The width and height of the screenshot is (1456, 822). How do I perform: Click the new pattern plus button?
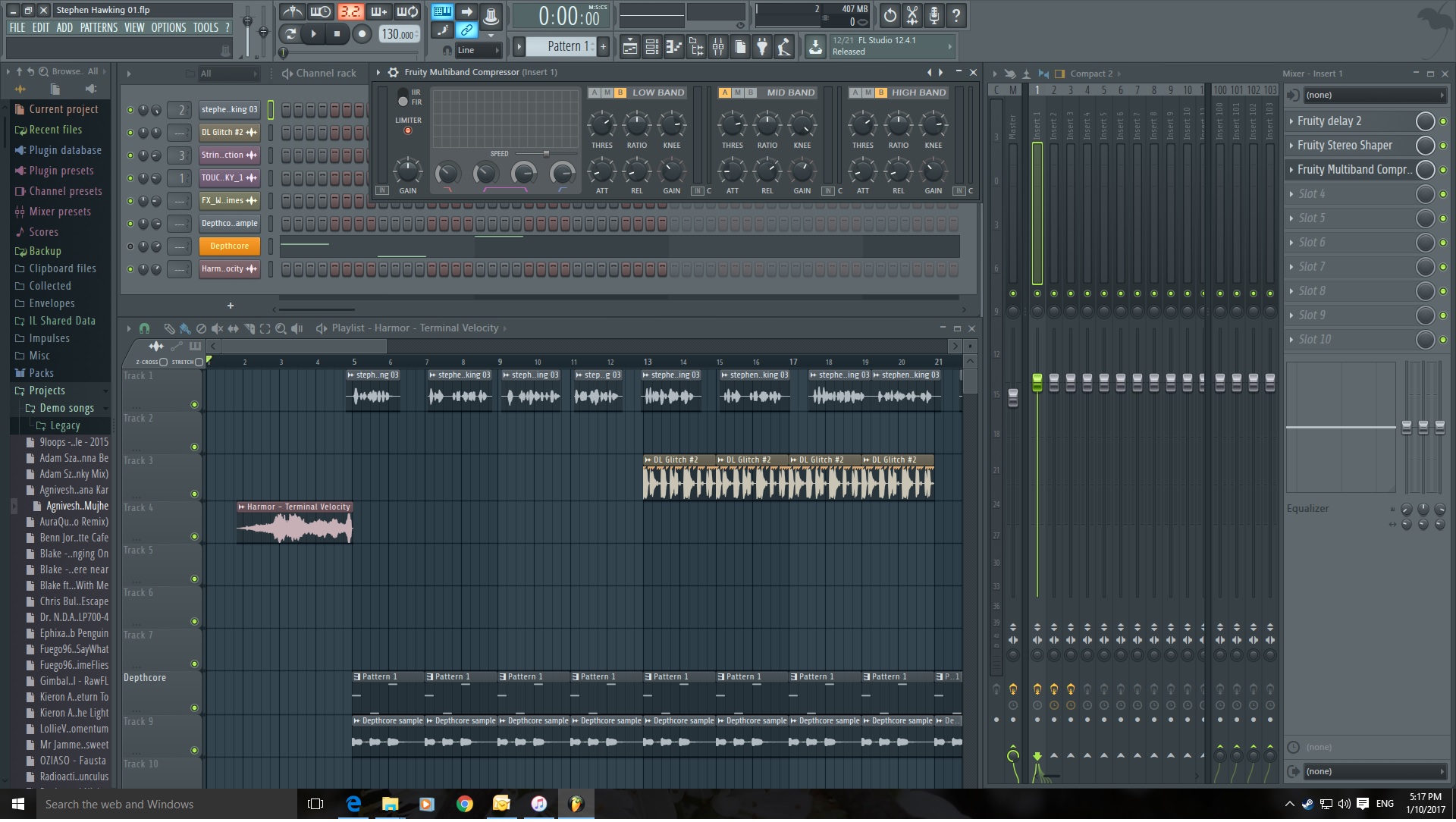(604, 47)
